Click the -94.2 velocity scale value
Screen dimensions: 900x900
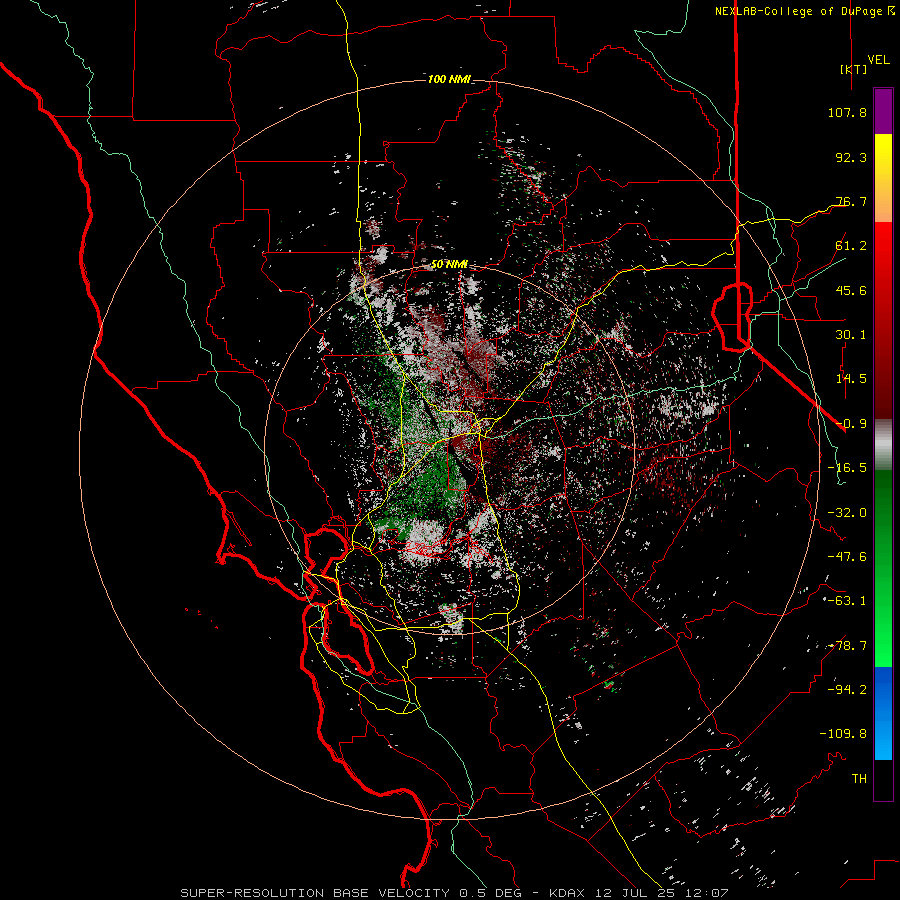point(847,690)
